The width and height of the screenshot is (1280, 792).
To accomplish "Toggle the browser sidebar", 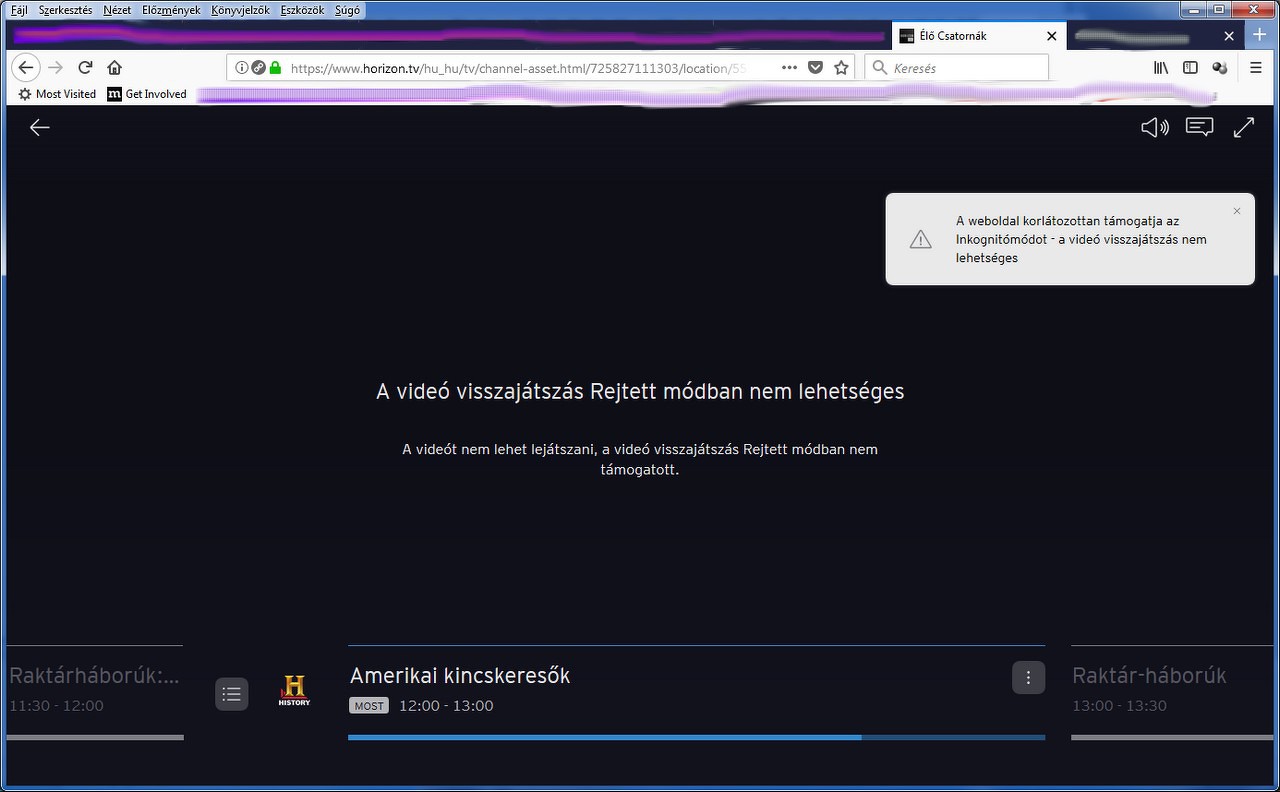I will pyautogui.click(x=1190, y=68).
